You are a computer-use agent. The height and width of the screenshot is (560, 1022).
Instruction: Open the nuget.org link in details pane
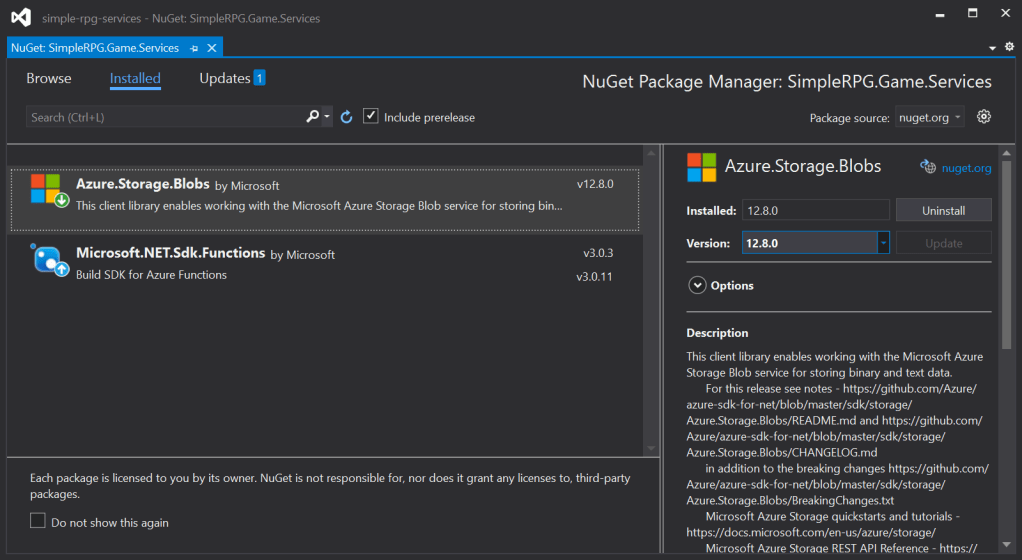966,168
